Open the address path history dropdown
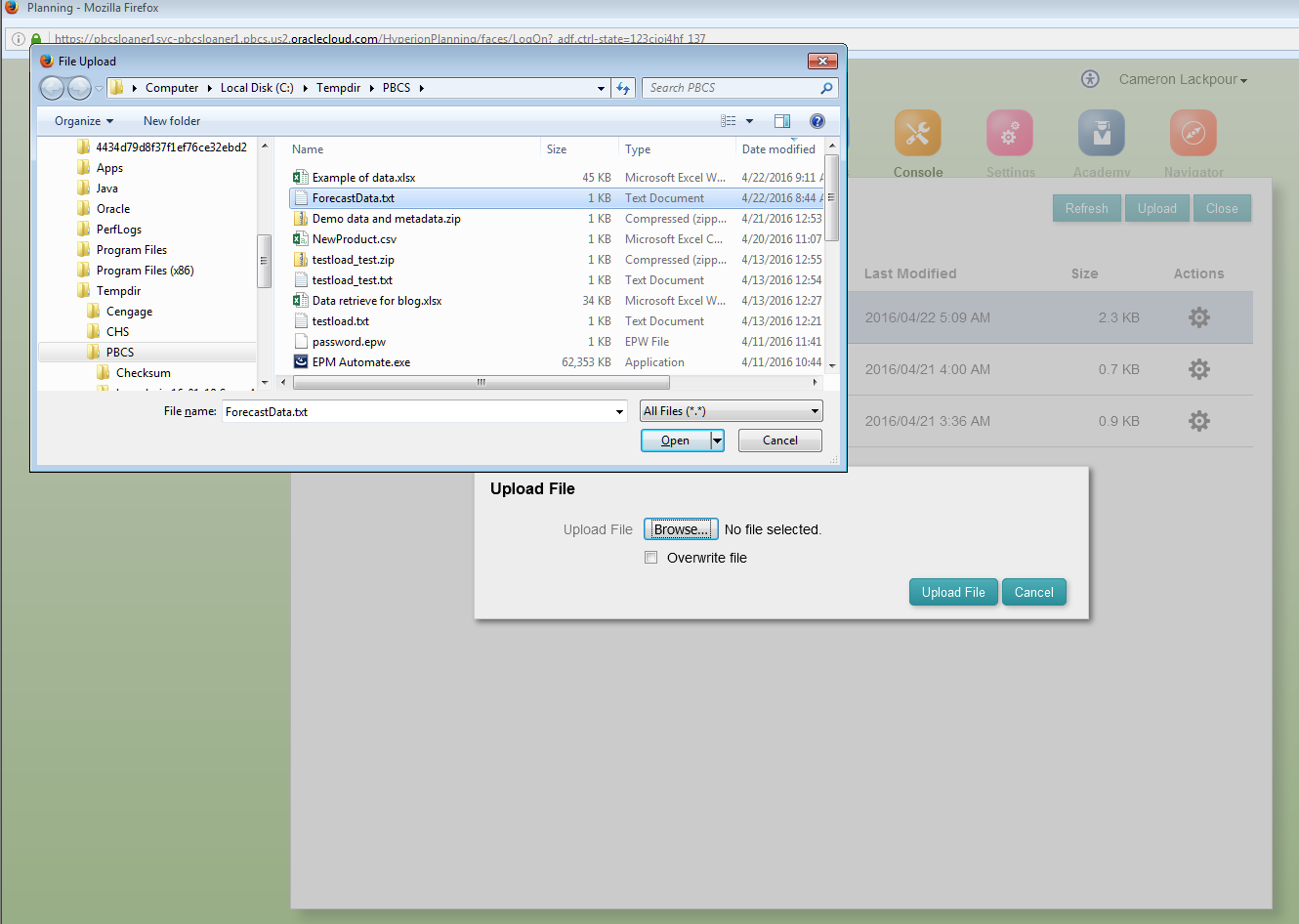The width and height of the screenshot is (1299, 924). coord(602,88)
